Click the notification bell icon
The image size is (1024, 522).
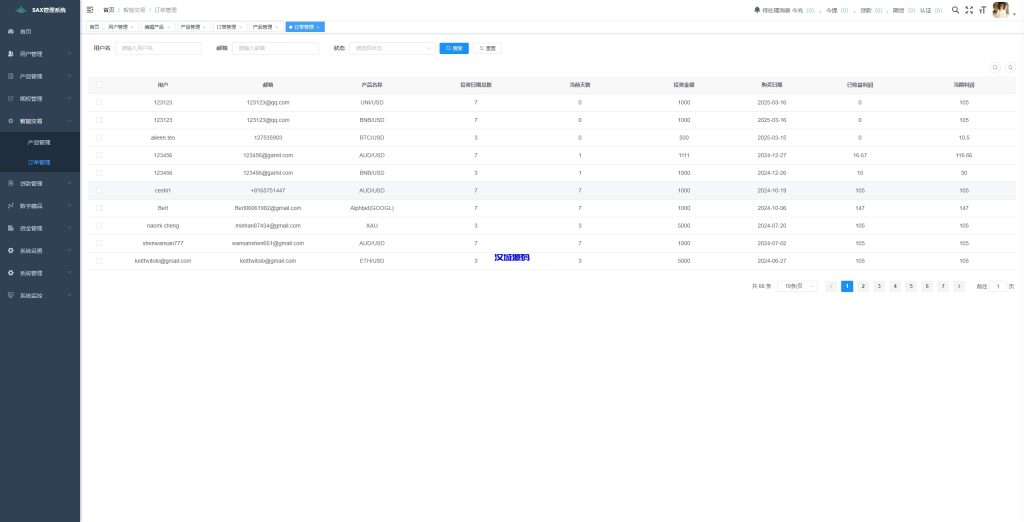click(756, 9)
